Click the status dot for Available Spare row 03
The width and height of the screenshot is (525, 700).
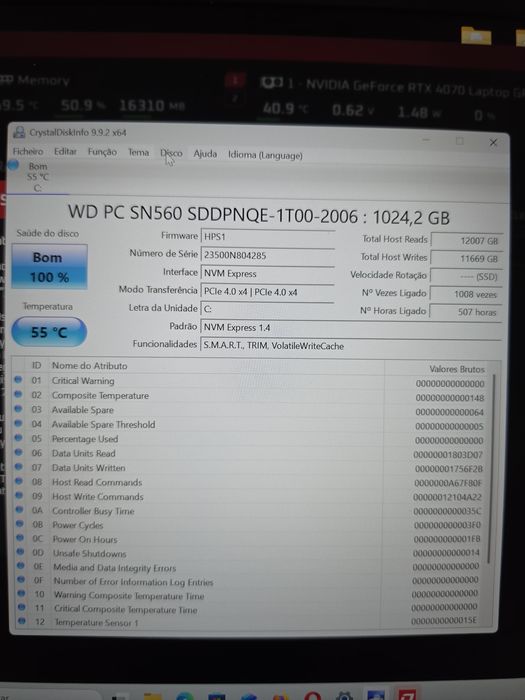(18, 409)
